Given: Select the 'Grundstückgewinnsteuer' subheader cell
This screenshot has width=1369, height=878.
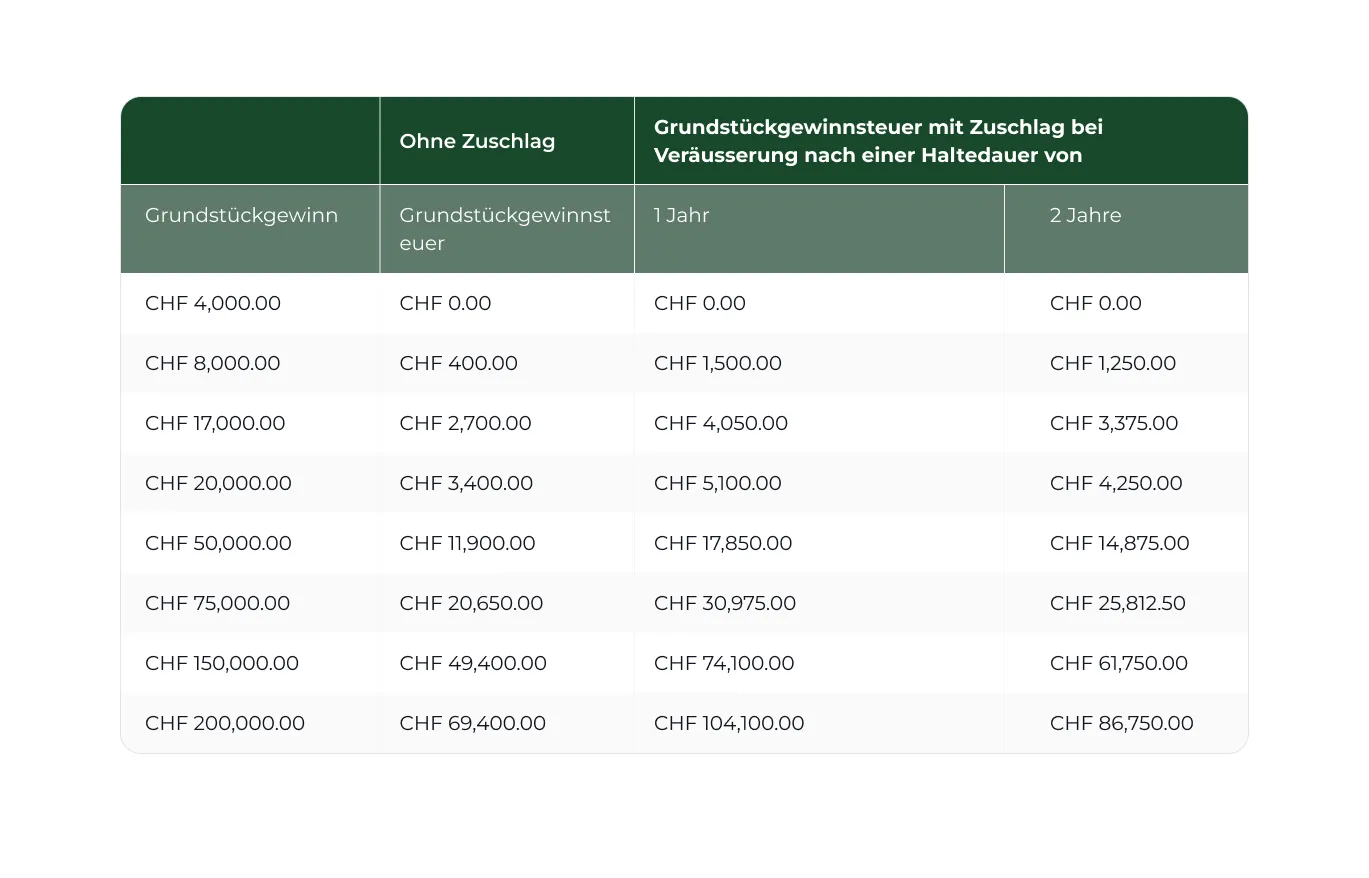Looking at the screenshot, I should pyautogui.click(x=505, y=229).
